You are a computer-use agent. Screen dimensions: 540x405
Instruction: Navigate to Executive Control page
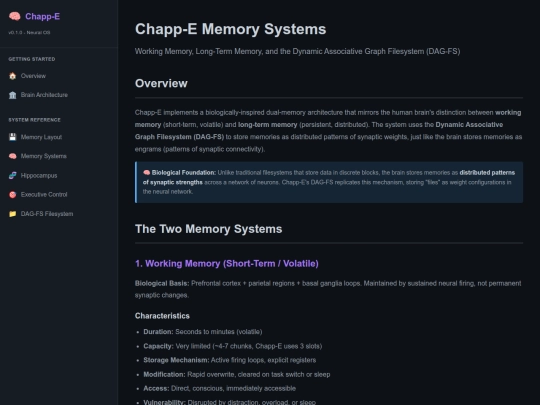(x=44, y=194)
